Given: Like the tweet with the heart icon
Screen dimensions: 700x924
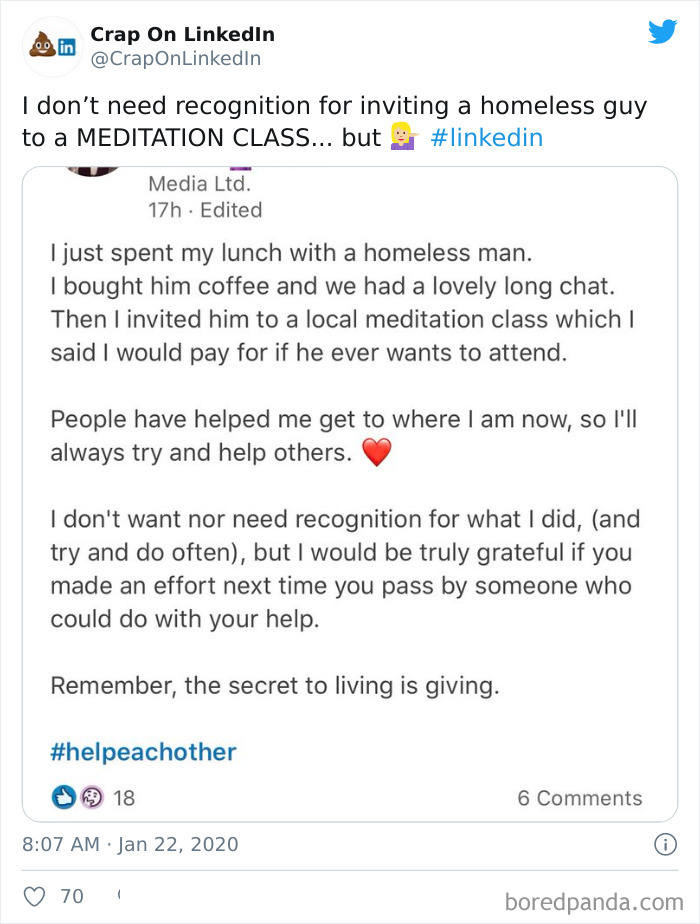Looking at the screenshot, I should click(33, 895).
